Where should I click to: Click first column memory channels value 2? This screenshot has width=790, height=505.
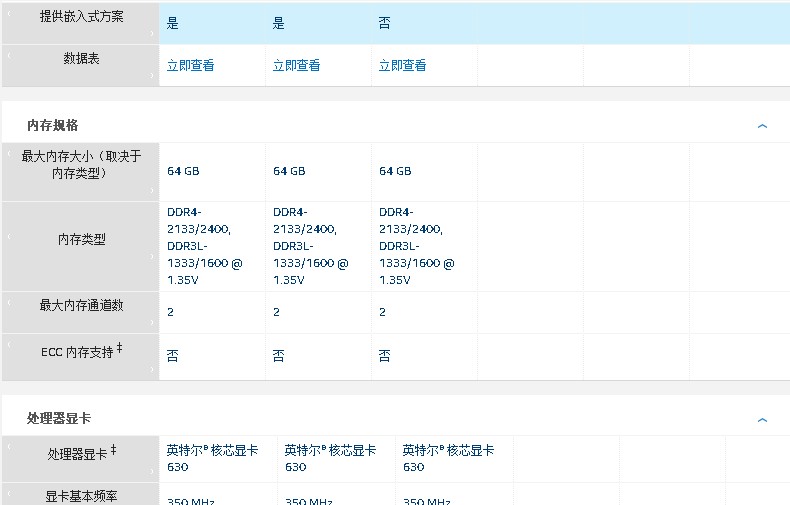170,312
